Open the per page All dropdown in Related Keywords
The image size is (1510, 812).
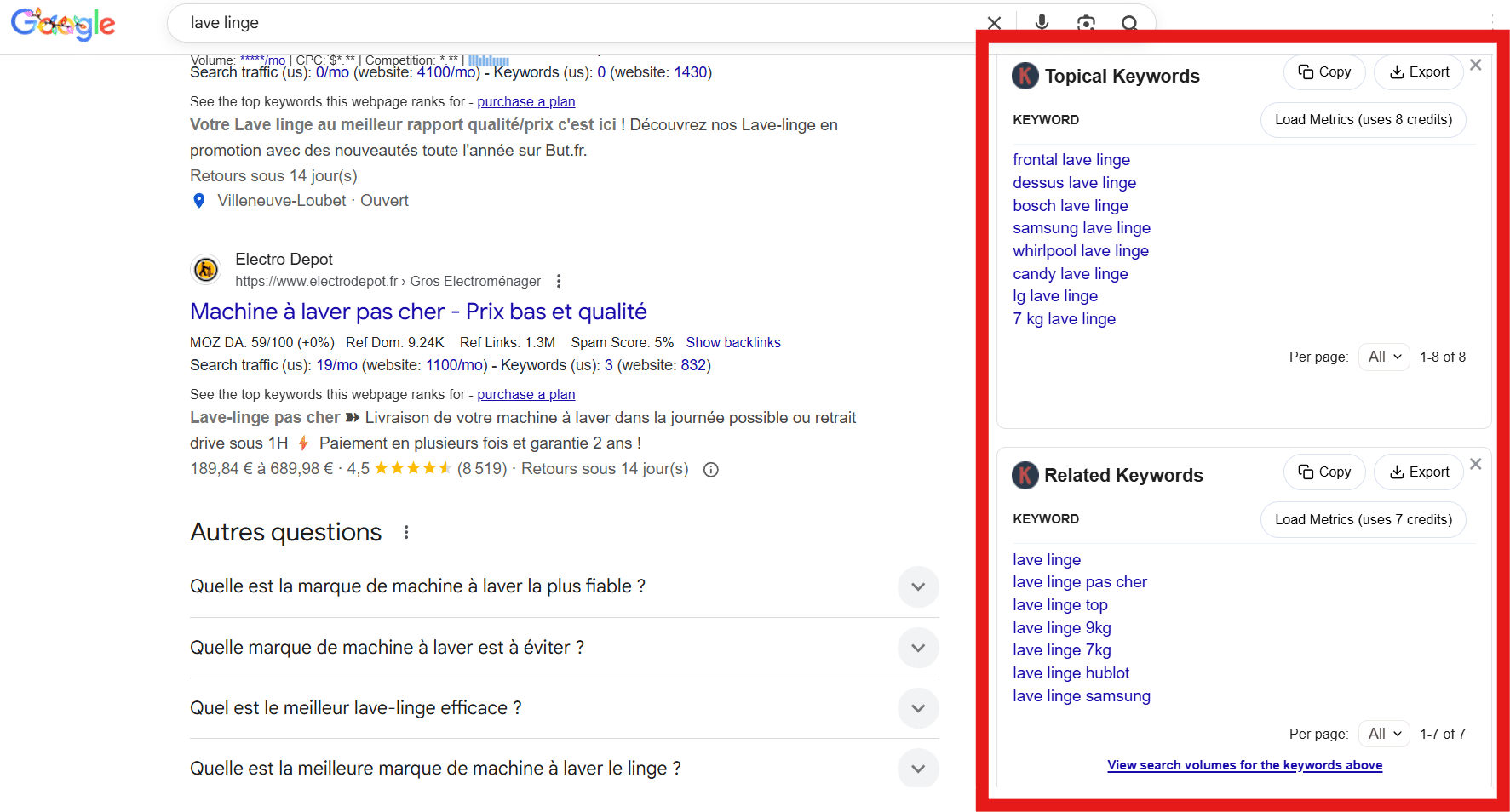1383,733
